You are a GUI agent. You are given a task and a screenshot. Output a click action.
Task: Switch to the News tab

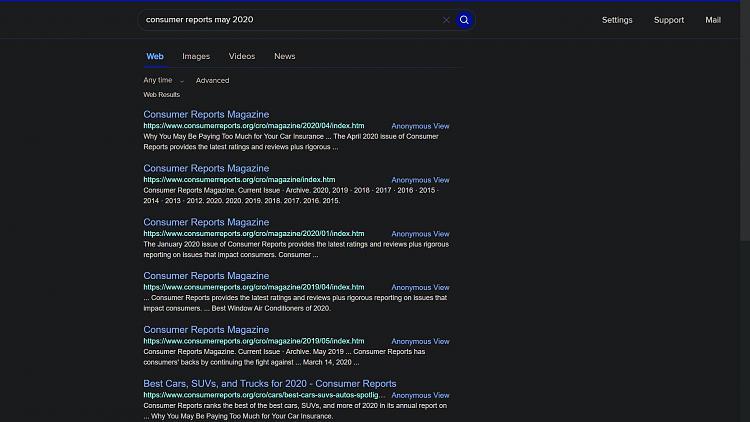tap(285, 56)
